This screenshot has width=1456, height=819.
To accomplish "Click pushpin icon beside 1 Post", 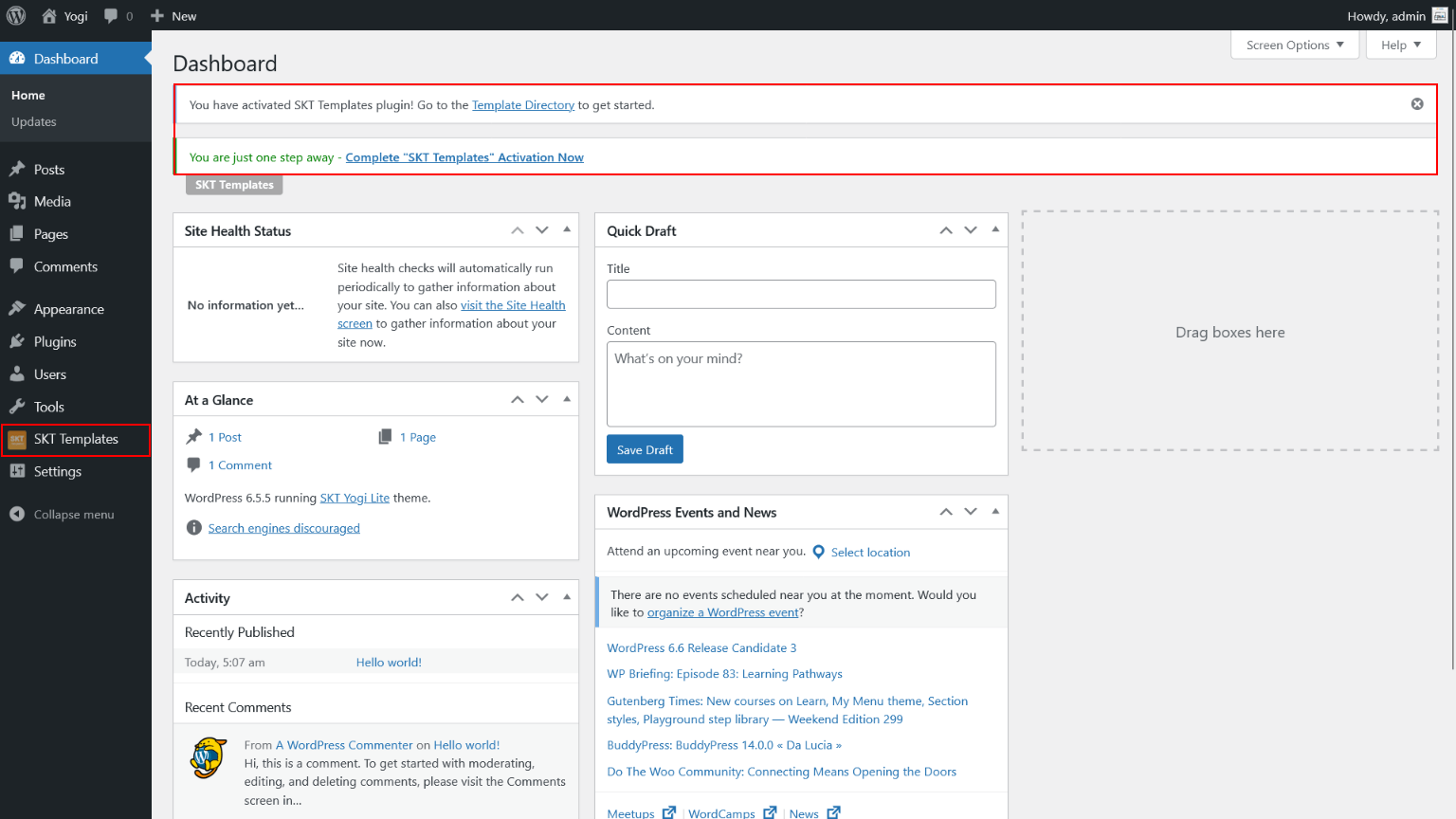I will pyautogui.click(x=194, y=437).
